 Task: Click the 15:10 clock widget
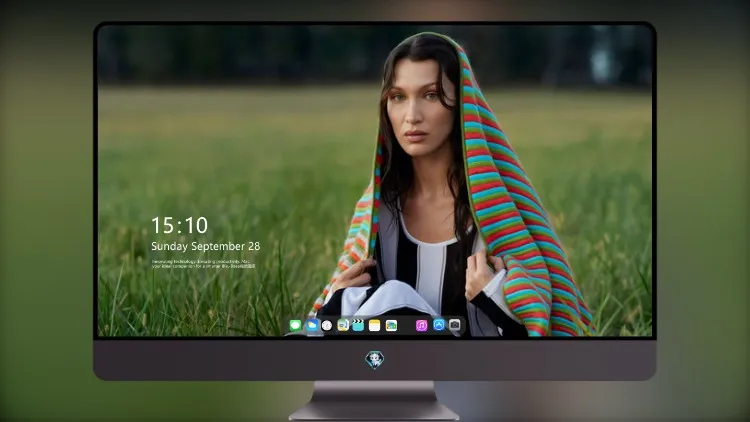(179, 225)
